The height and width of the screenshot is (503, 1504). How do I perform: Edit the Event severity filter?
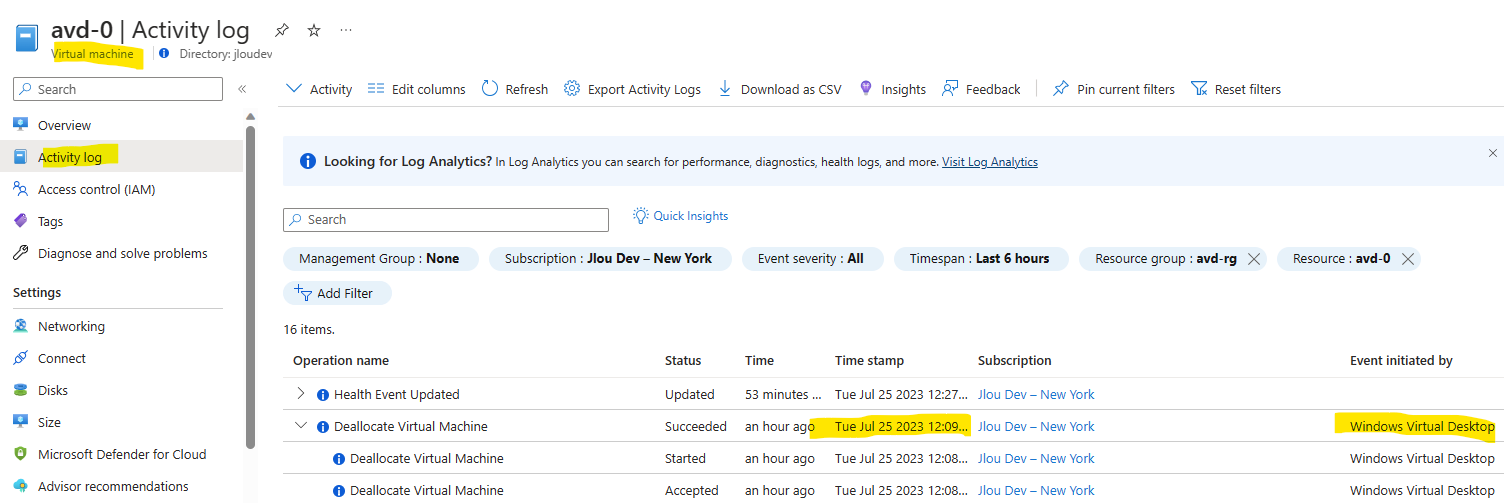(812, 259)
